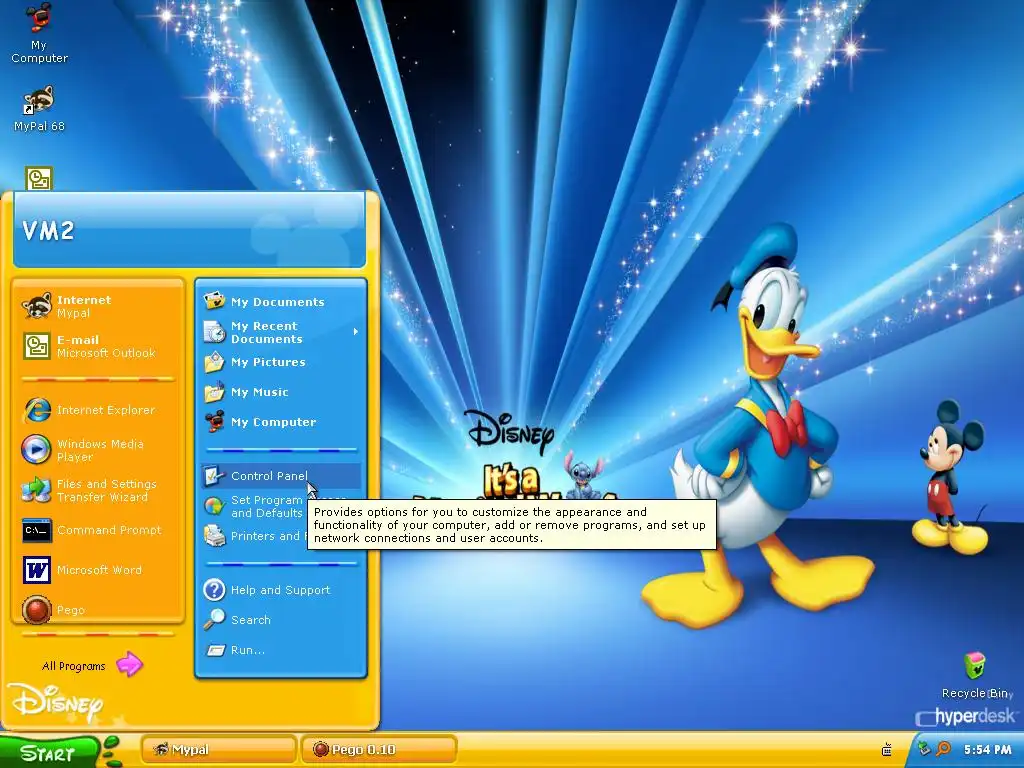This screenshot has width=1024, height=768.
Task: Open My Music label
Action: [x=259, y=392]
